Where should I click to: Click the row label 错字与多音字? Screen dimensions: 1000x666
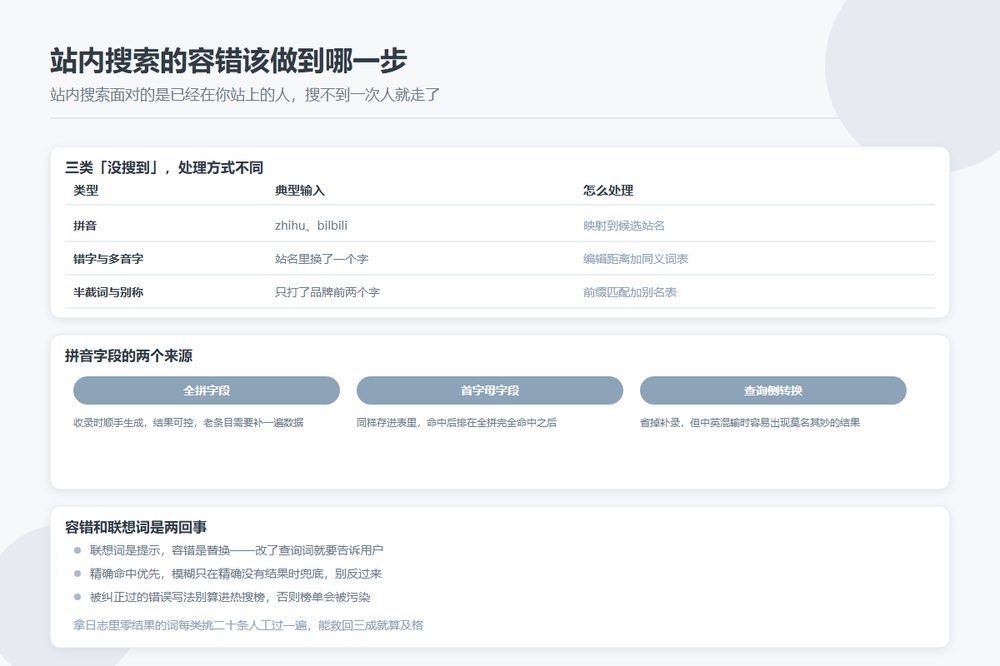point(108,259)
